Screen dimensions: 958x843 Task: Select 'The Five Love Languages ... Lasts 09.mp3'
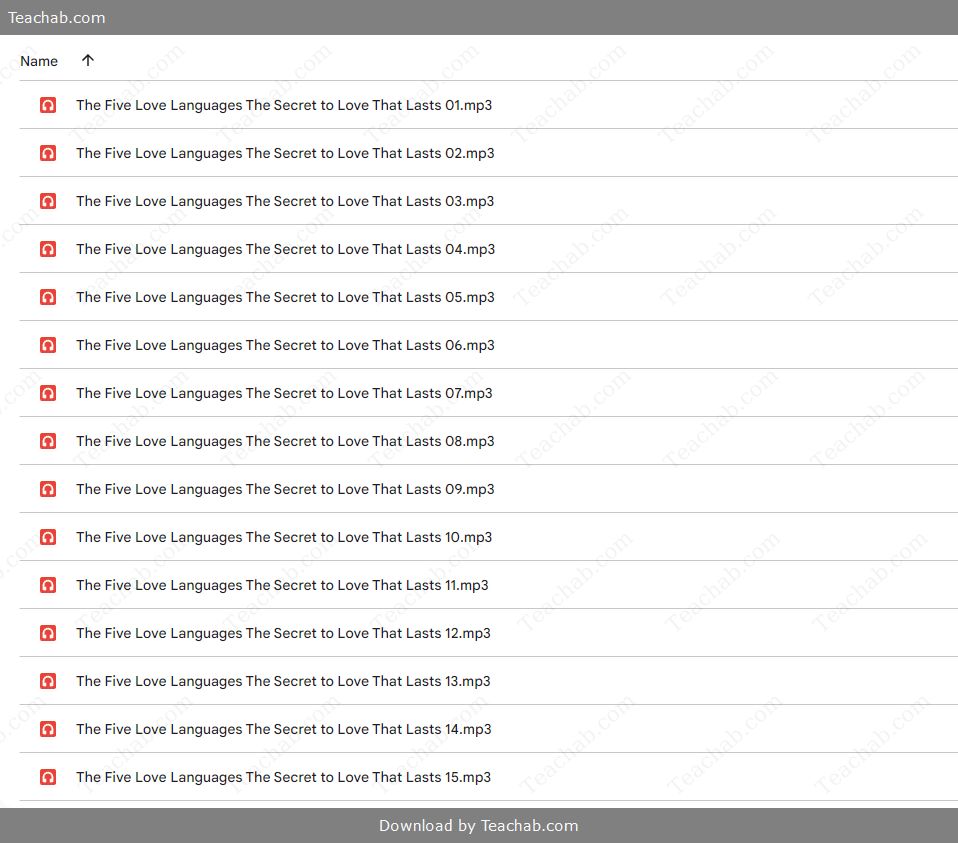pos(285,489)
